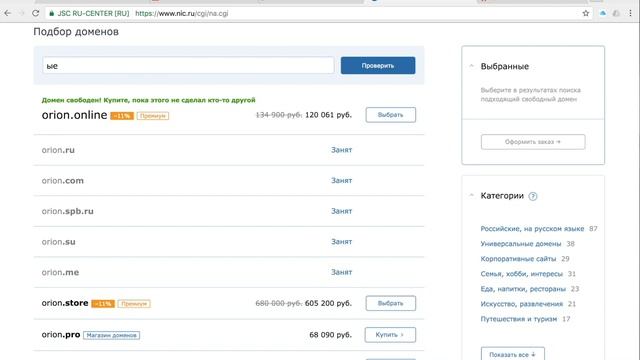Viewport: 640px width, 360px height.
Task: Click the blue cloud extension icon
Action: point(603,13)
